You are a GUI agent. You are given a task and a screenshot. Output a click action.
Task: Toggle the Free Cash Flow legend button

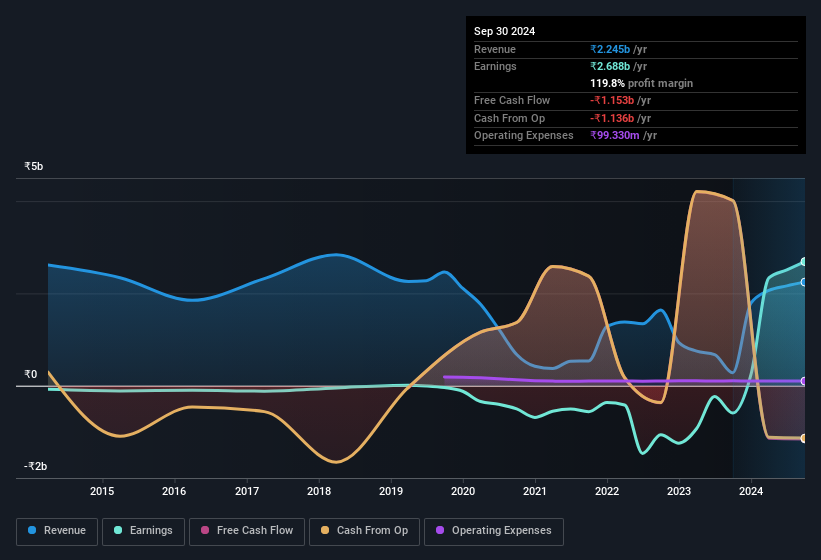click(x=247, y=532)
